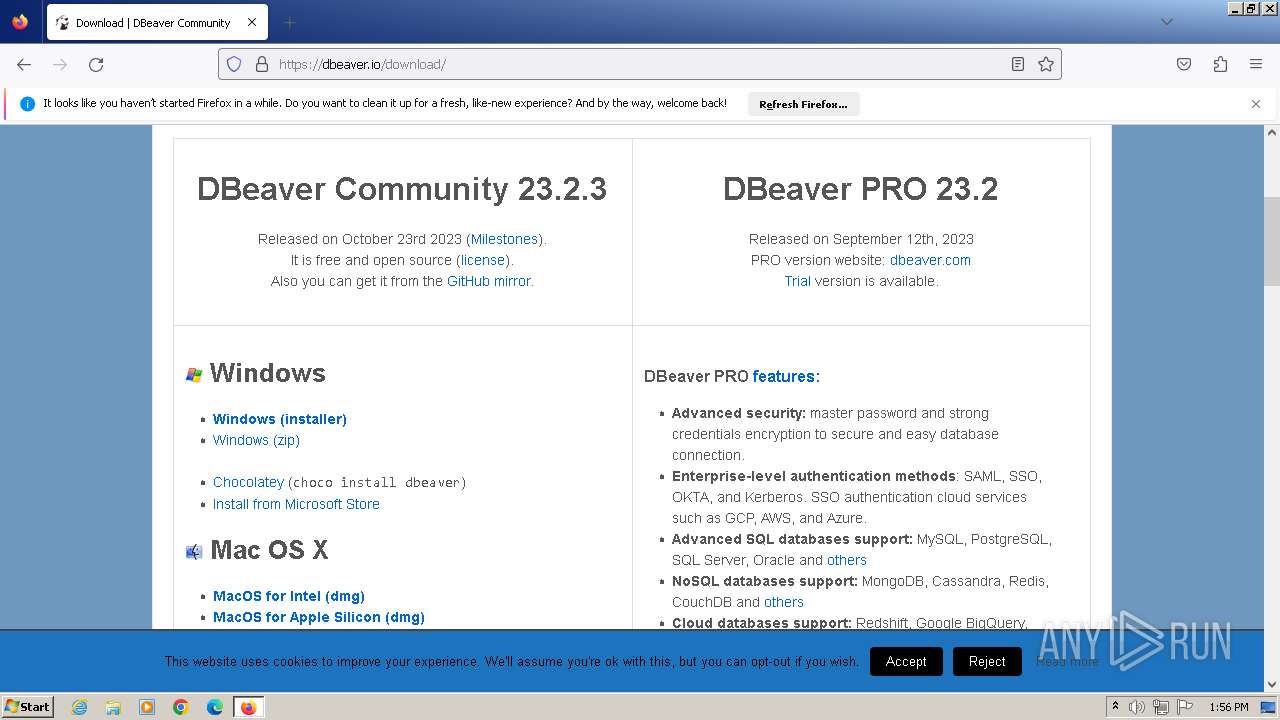1280x720 pixels.
Task: Click the DBeaver Community 23.2.3 heading
Action: pos(402,189)
